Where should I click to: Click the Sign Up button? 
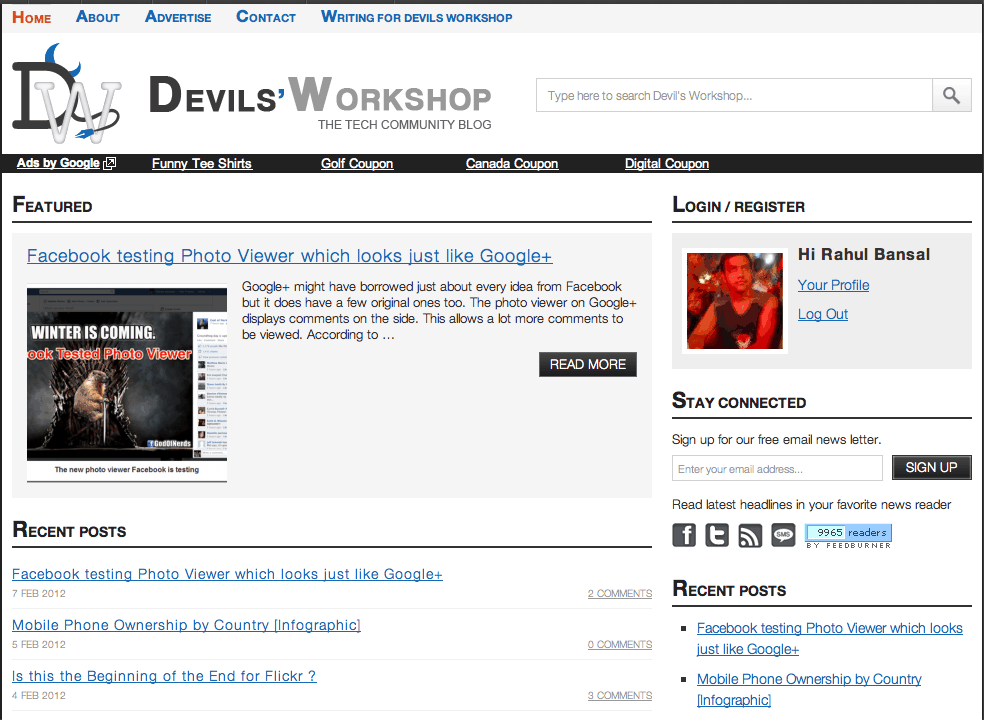(x=931, y=468)
